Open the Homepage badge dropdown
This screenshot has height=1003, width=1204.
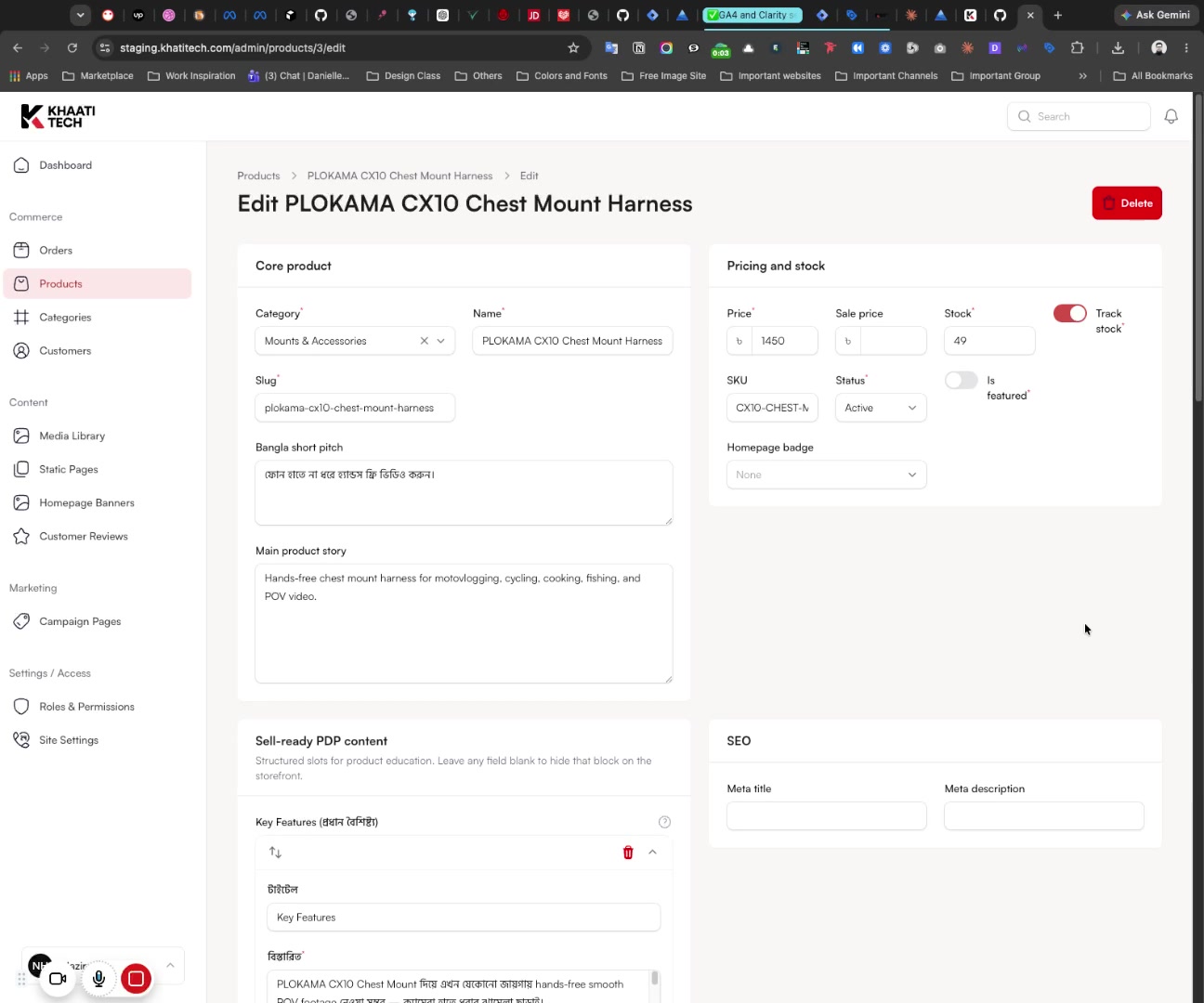pos(827,475)
